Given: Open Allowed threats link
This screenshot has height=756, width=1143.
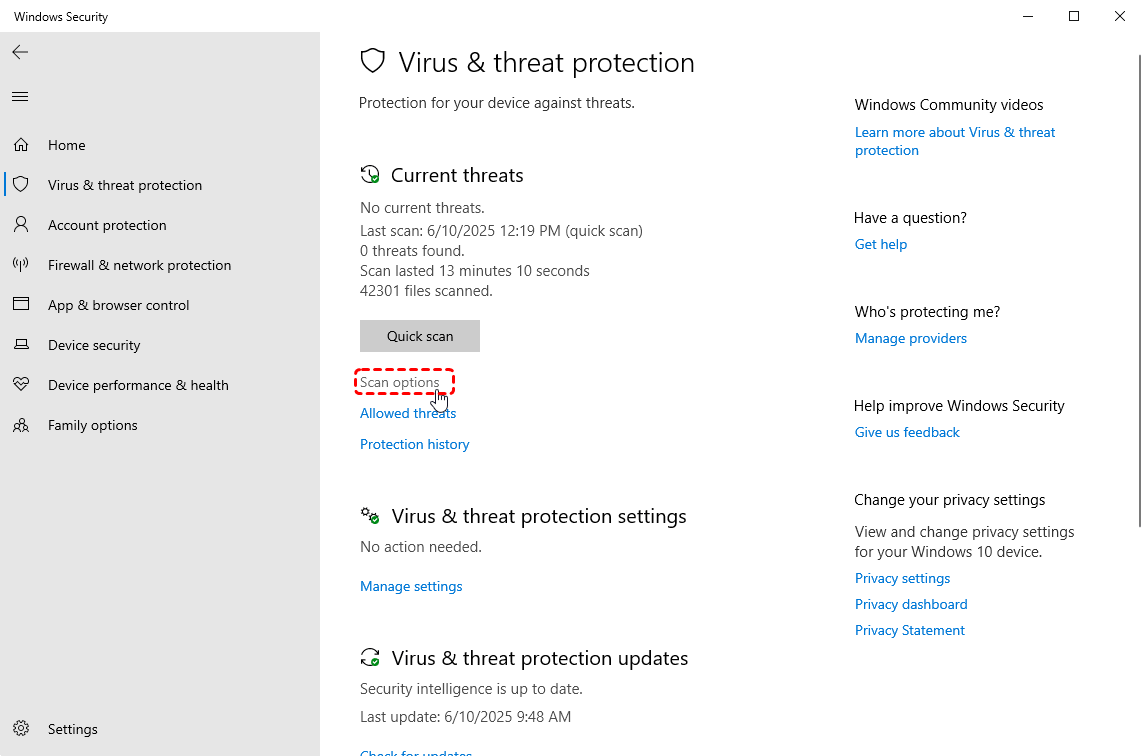Looking at the screenshot, I should click(408, 413).
